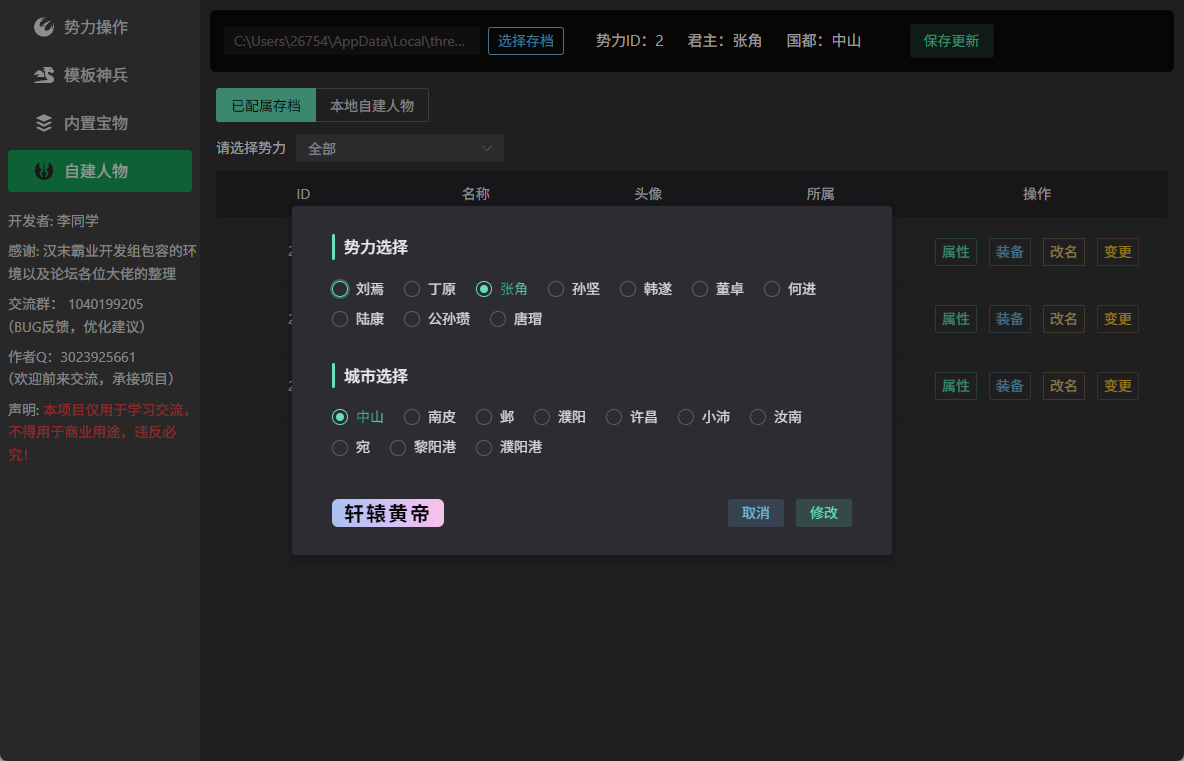Image resolution: width=1184 pixels, height=761 pixels.
Task: Select the 韩遂 faction radio button
Action: point(627,289)
